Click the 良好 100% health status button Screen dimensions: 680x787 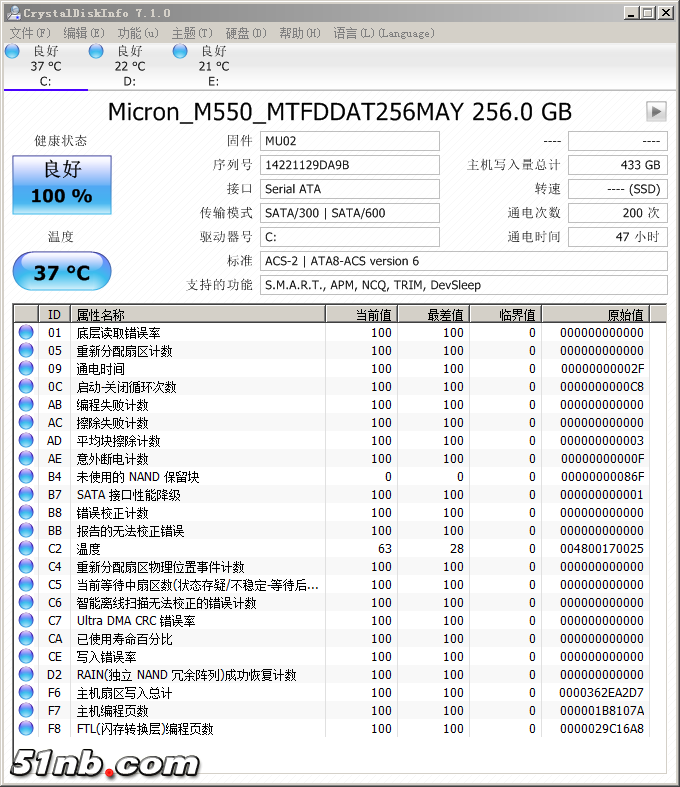click(x=61, y=184)
